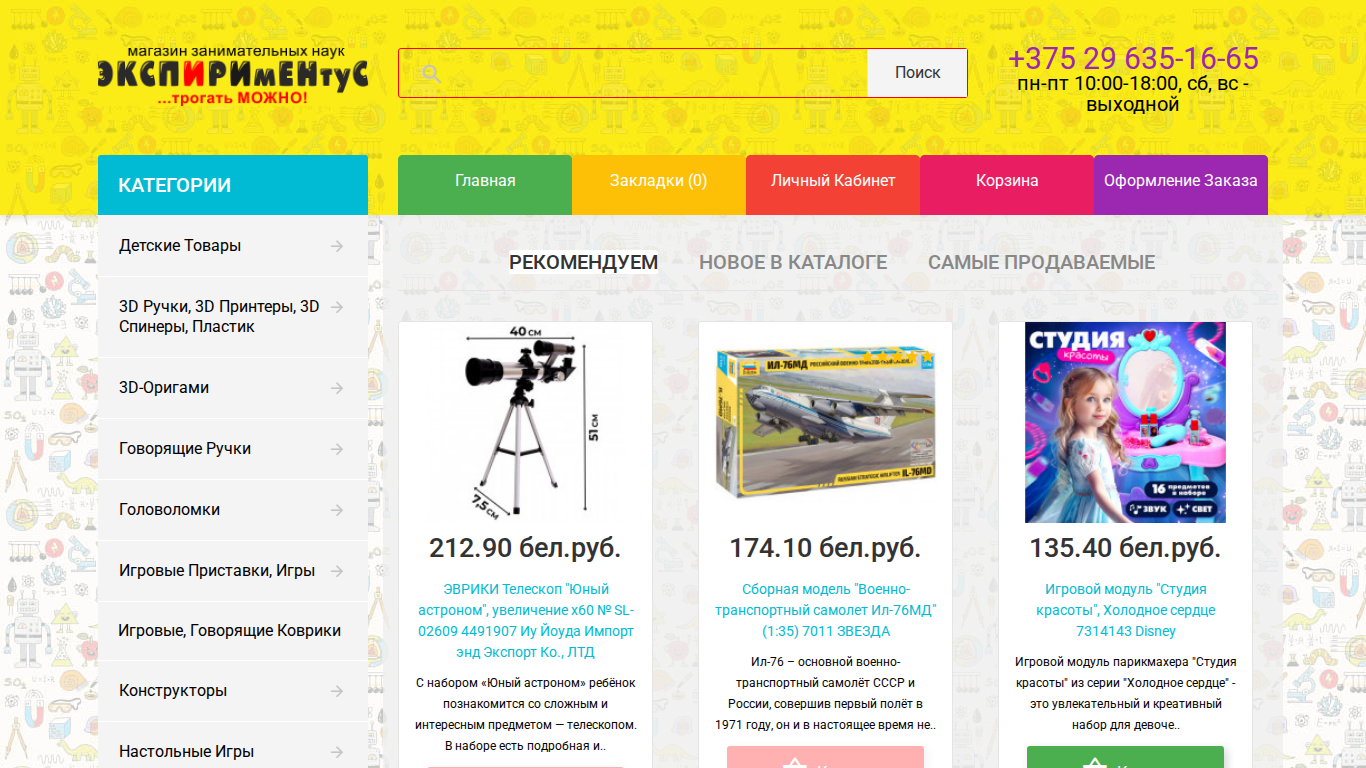Click the price 212.90 бел.руб.
This screenshot has width=1366, height=768.
[x=526, y=548]
